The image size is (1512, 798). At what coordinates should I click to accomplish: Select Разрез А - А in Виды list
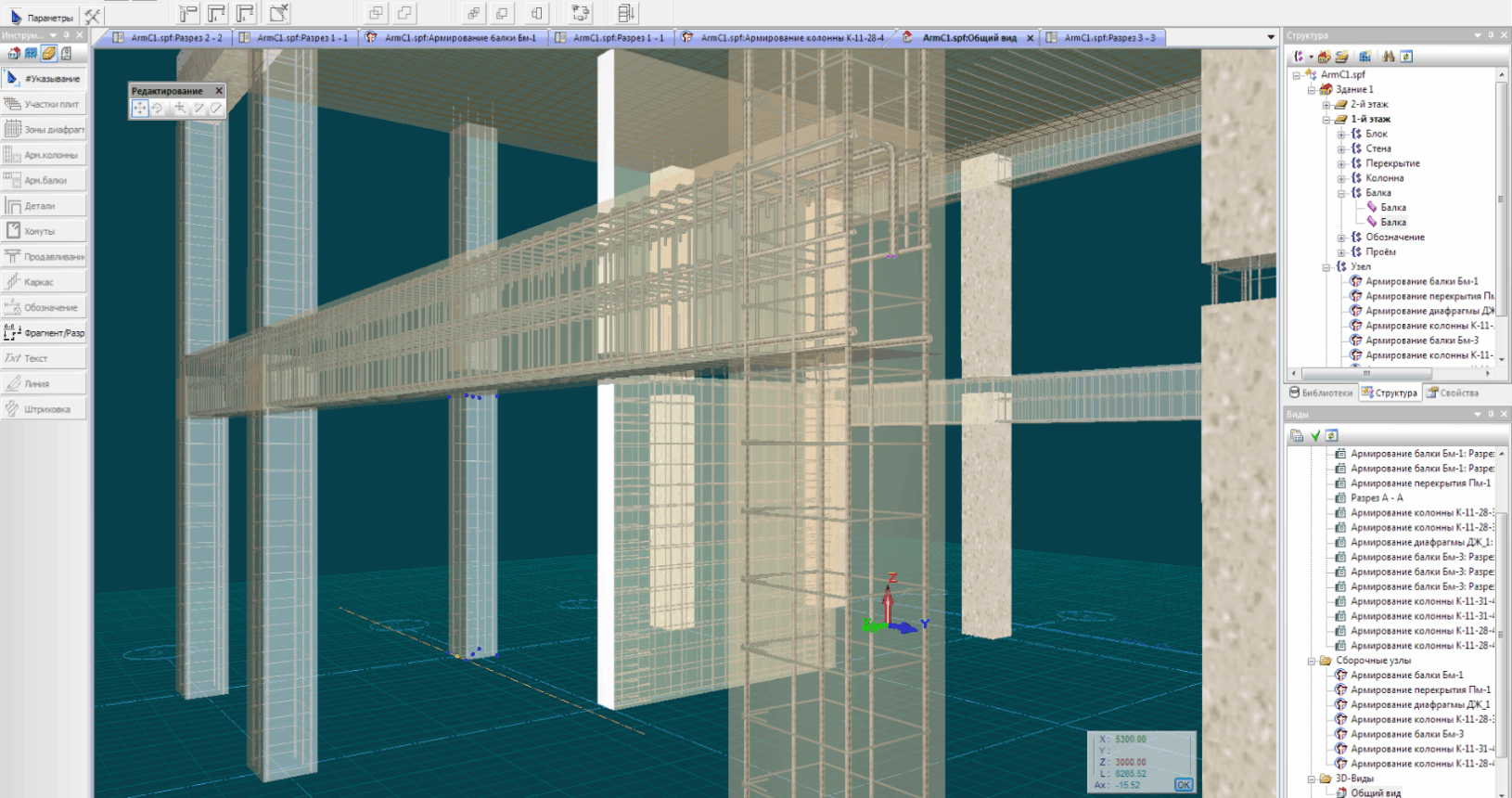pyautogui.click(x=1377, y=498)
